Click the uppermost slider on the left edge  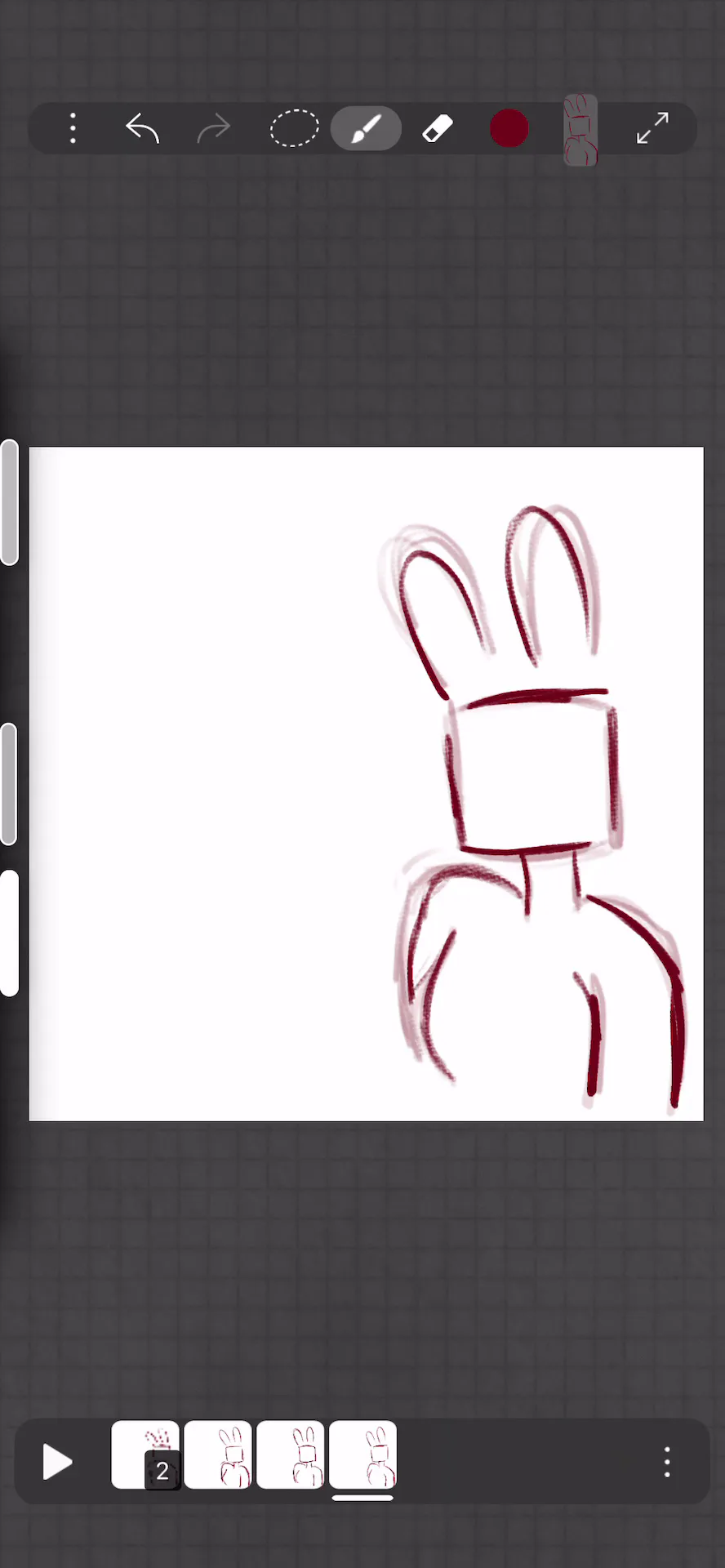(9, 502)
